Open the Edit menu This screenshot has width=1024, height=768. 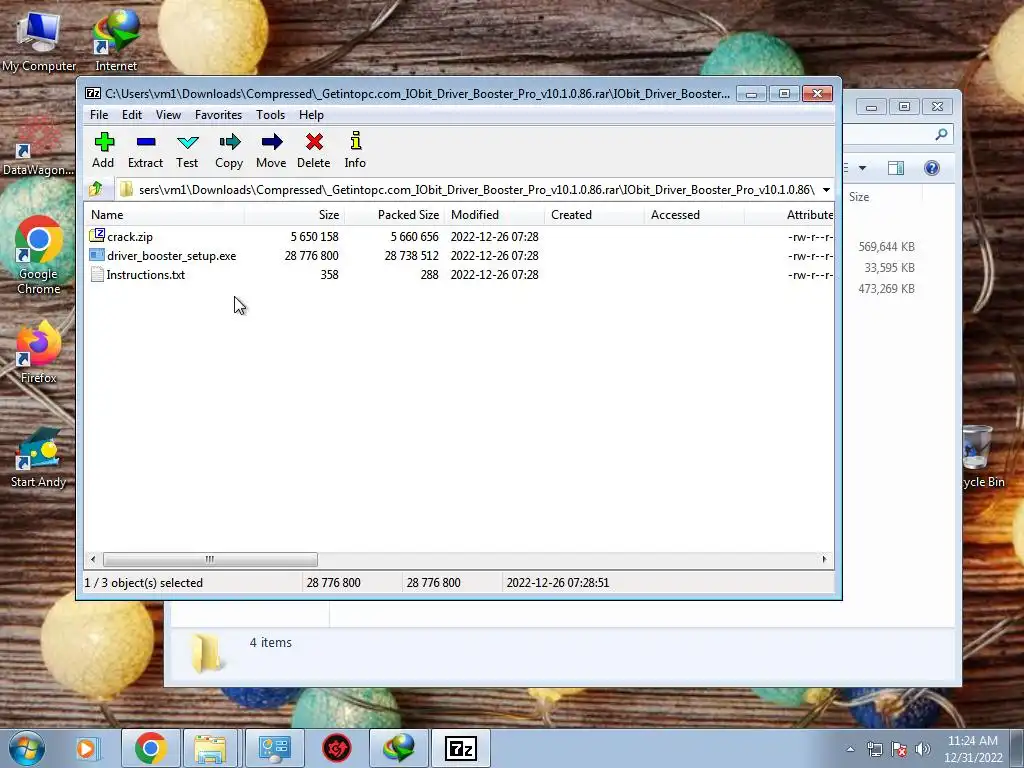[132, 115]
